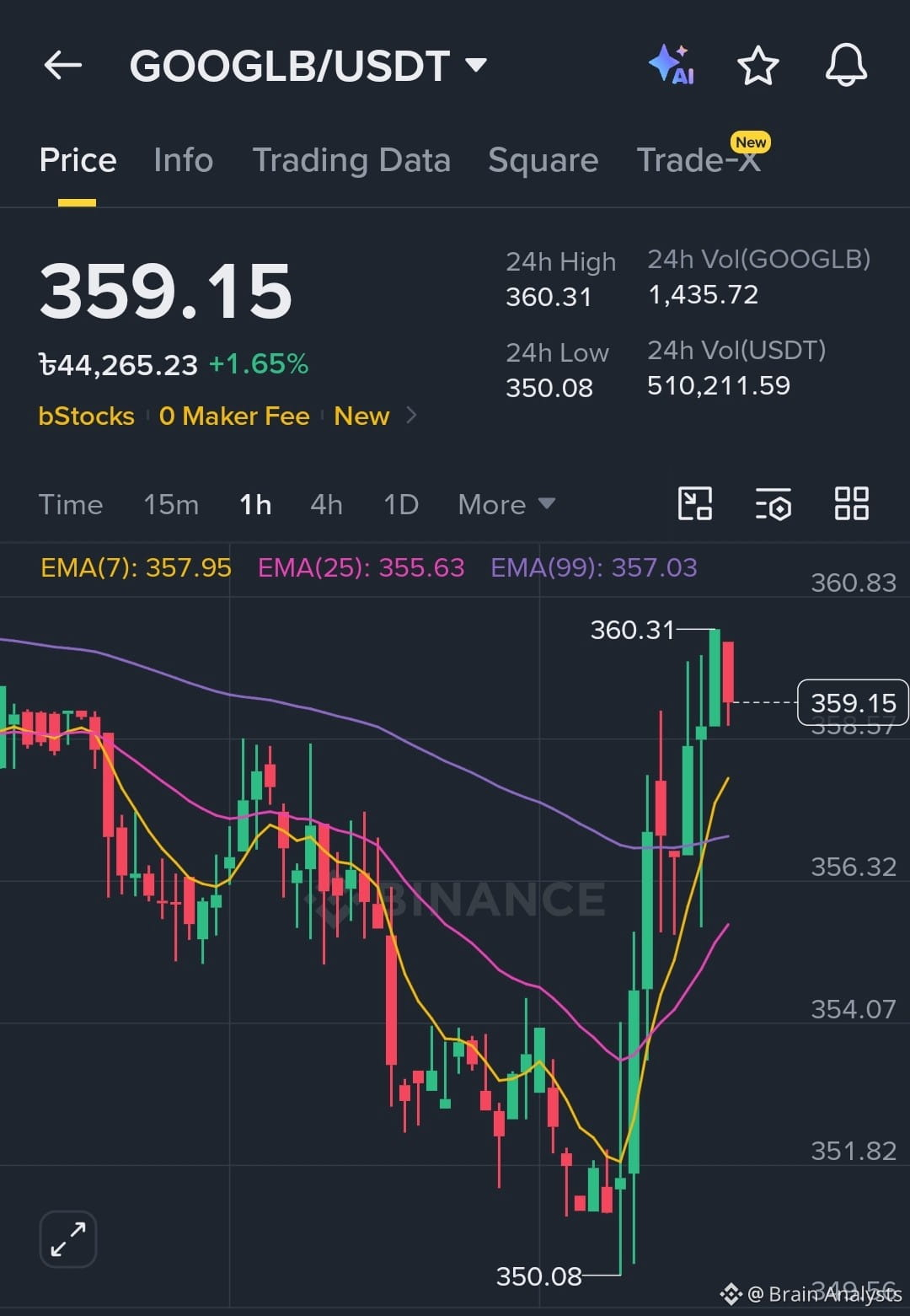The height and width of the screenshot is (1316, 910).
Task: Open chart indicator settings icon
Action: (773, 504)
